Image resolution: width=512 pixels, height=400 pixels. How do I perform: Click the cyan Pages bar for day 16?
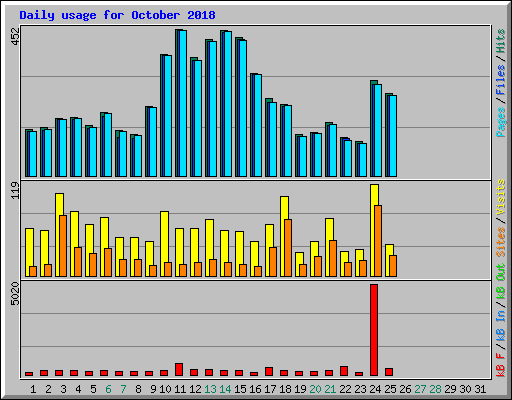(x=258, y=125)
